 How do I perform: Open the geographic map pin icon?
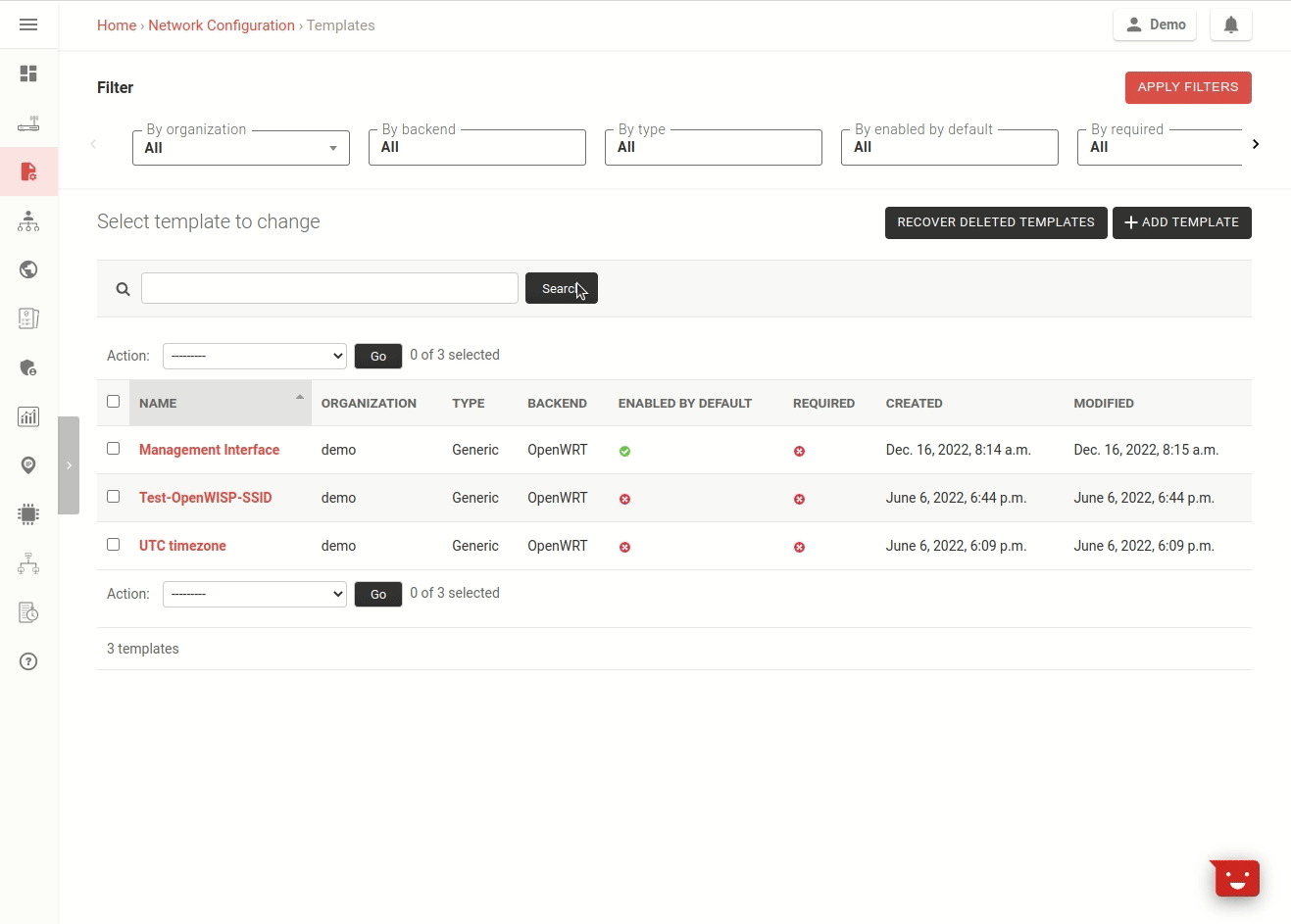coord(28,465)
